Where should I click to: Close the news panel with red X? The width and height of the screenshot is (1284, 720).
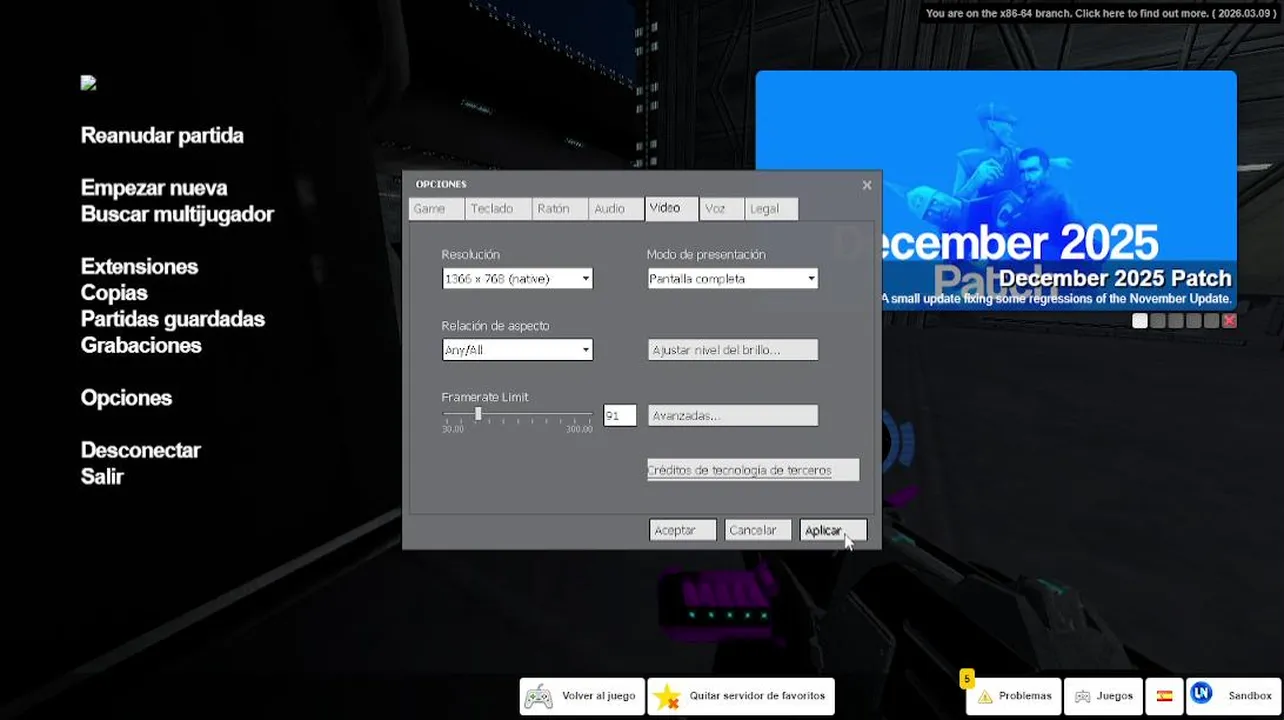pos(1229,321)
